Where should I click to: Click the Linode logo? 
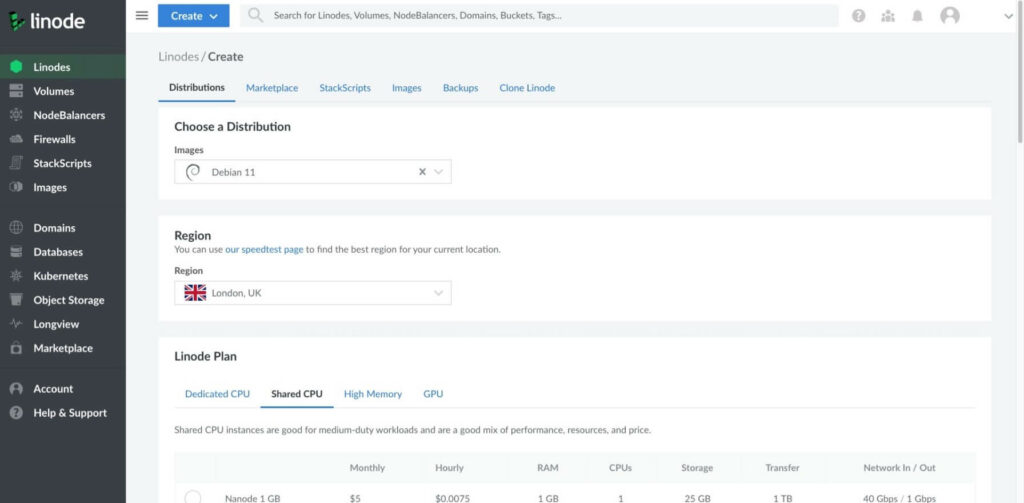46,21
